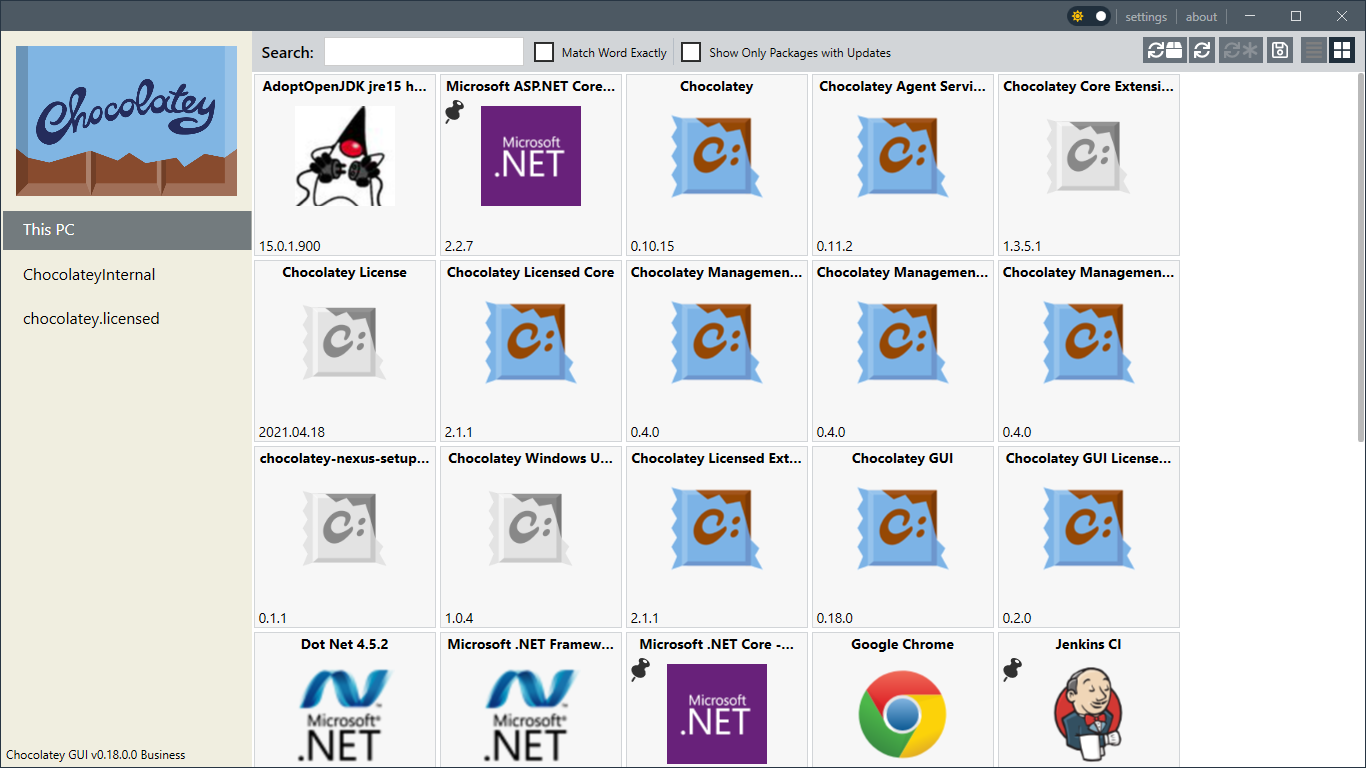This screenshot has height=768, width=1366.
Task: Click the refresh packages icon
Action: [1203, 50]
